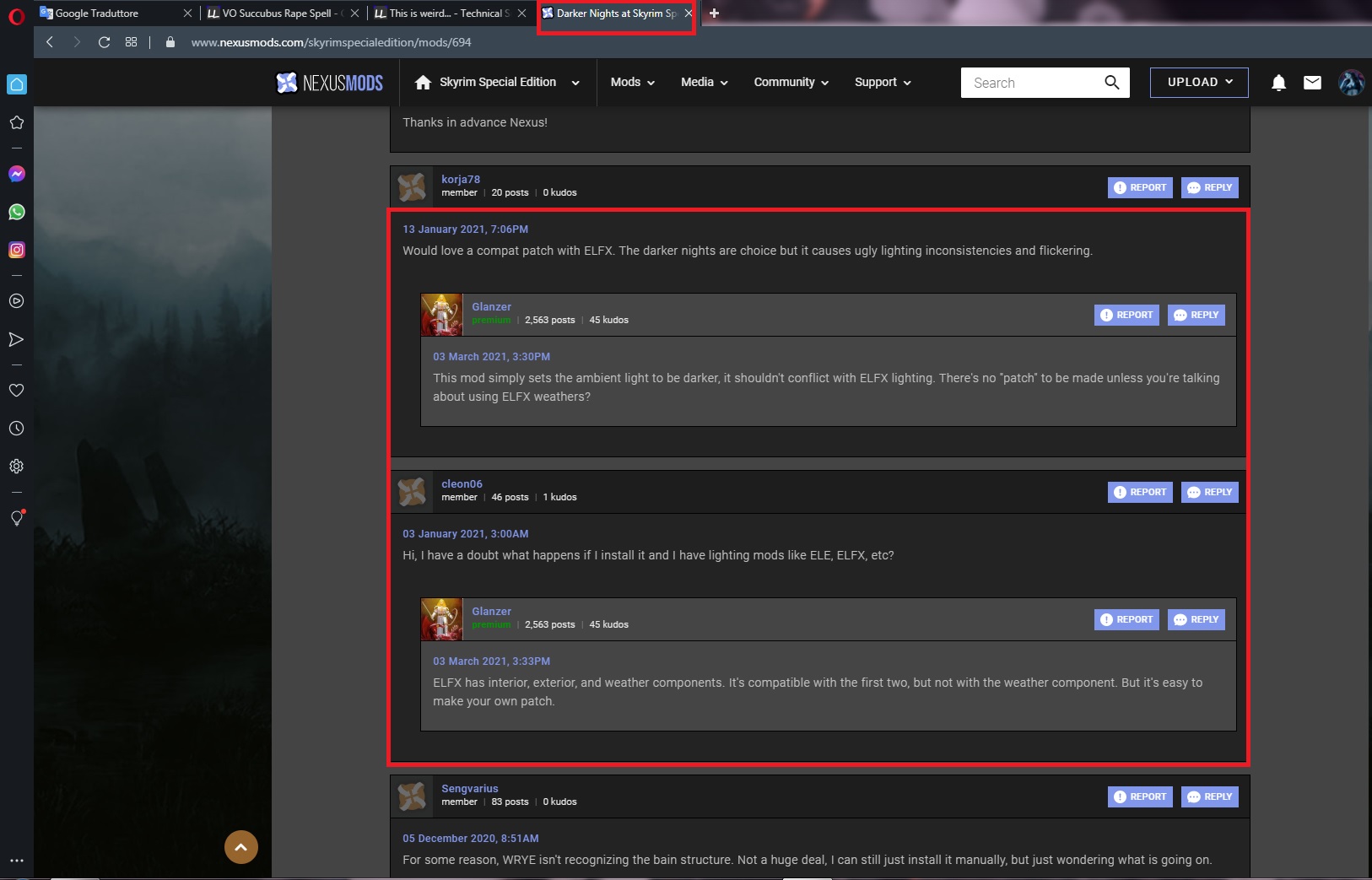Viewport: 1372px width, 880px height.
Task: Open the 03 January 2021 comment permalink
Action: click(466, 533)
